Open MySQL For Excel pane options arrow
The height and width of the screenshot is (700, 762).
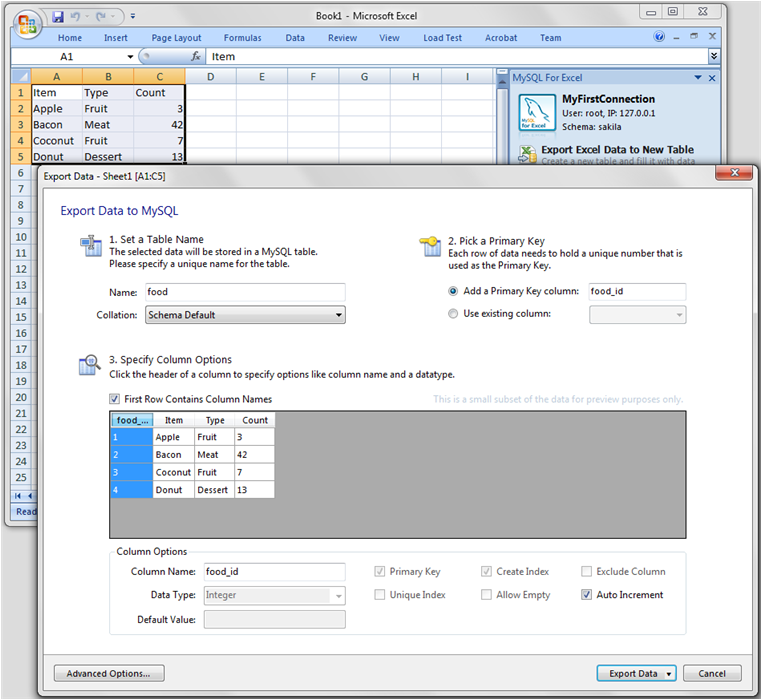698,78
